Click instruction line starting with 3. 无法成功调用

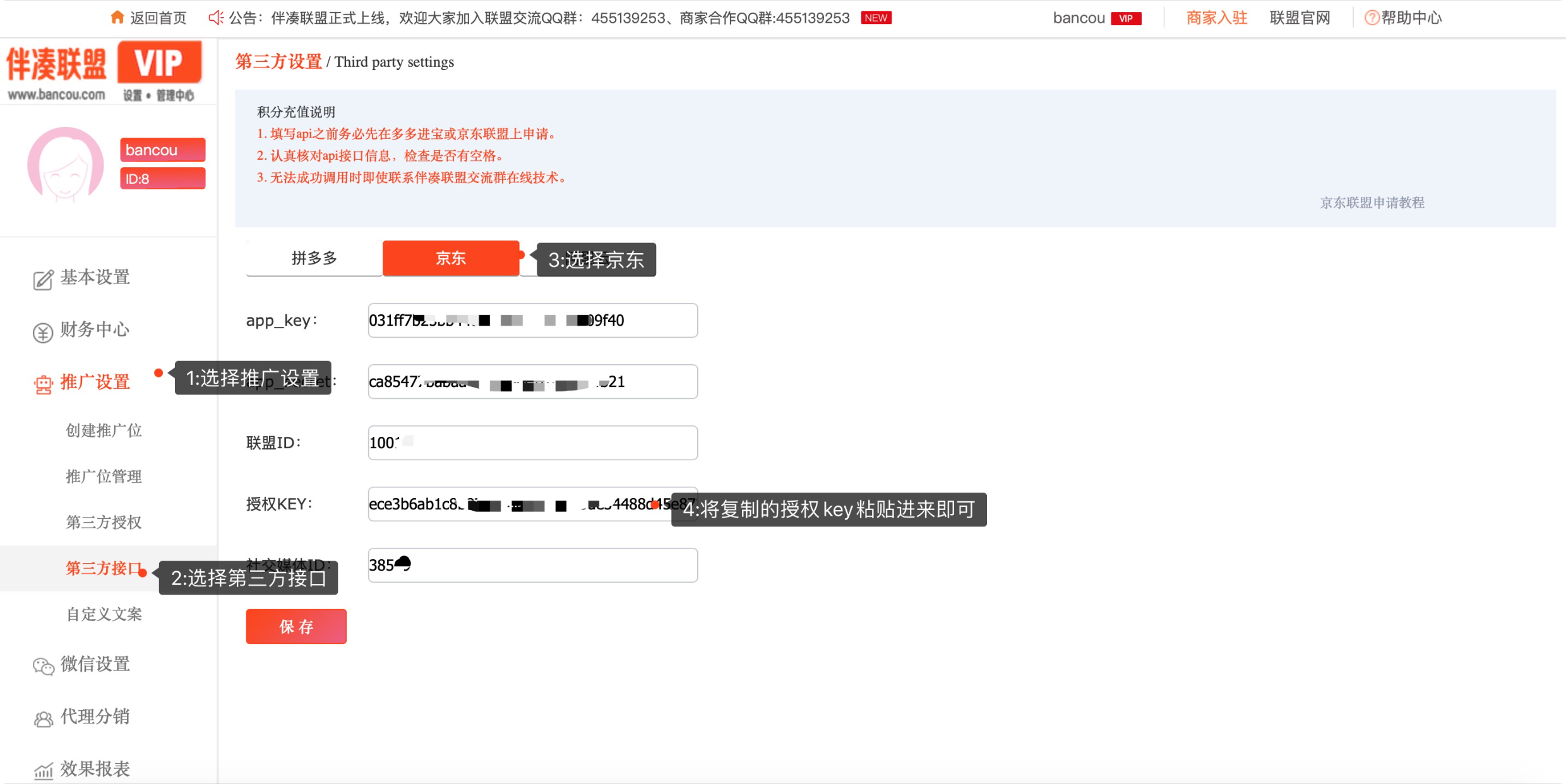pyautogui.click(x=413, y=178)
